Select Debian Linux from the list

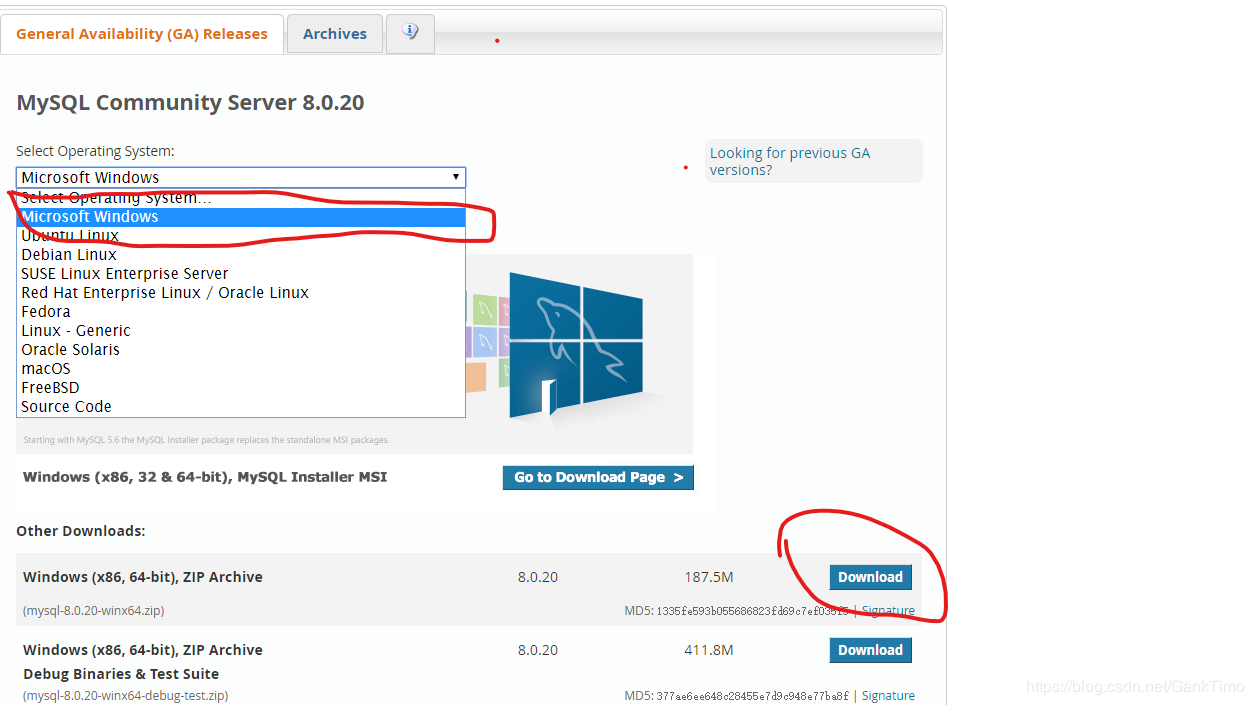tap(241, 255)
